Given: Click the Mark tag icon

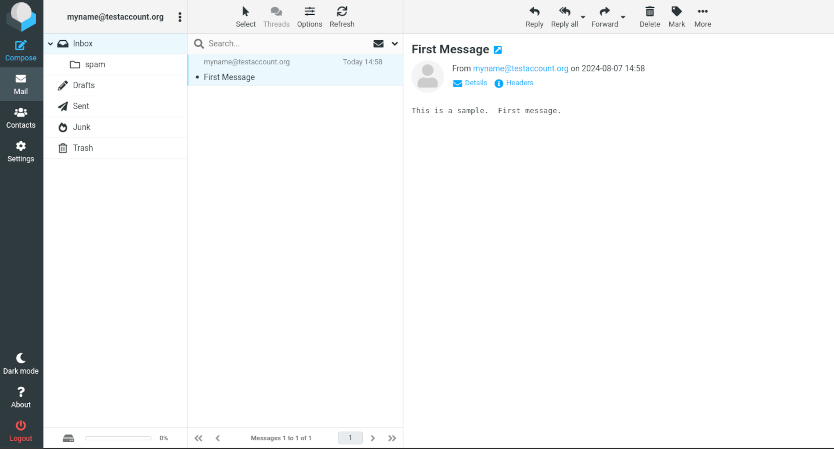Looking at the screenshot, I should 677,12.
